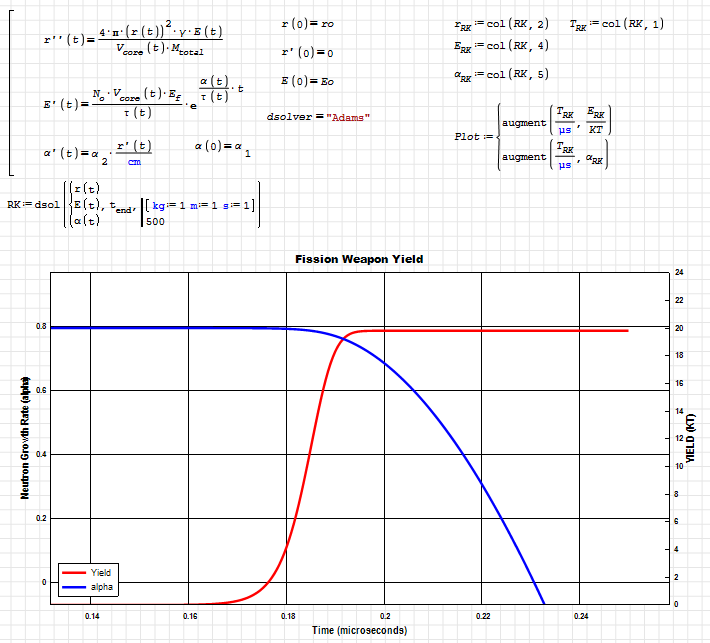Click the blue alpha legend line swatch
The image size is (710, 643).
pos(75,587)
